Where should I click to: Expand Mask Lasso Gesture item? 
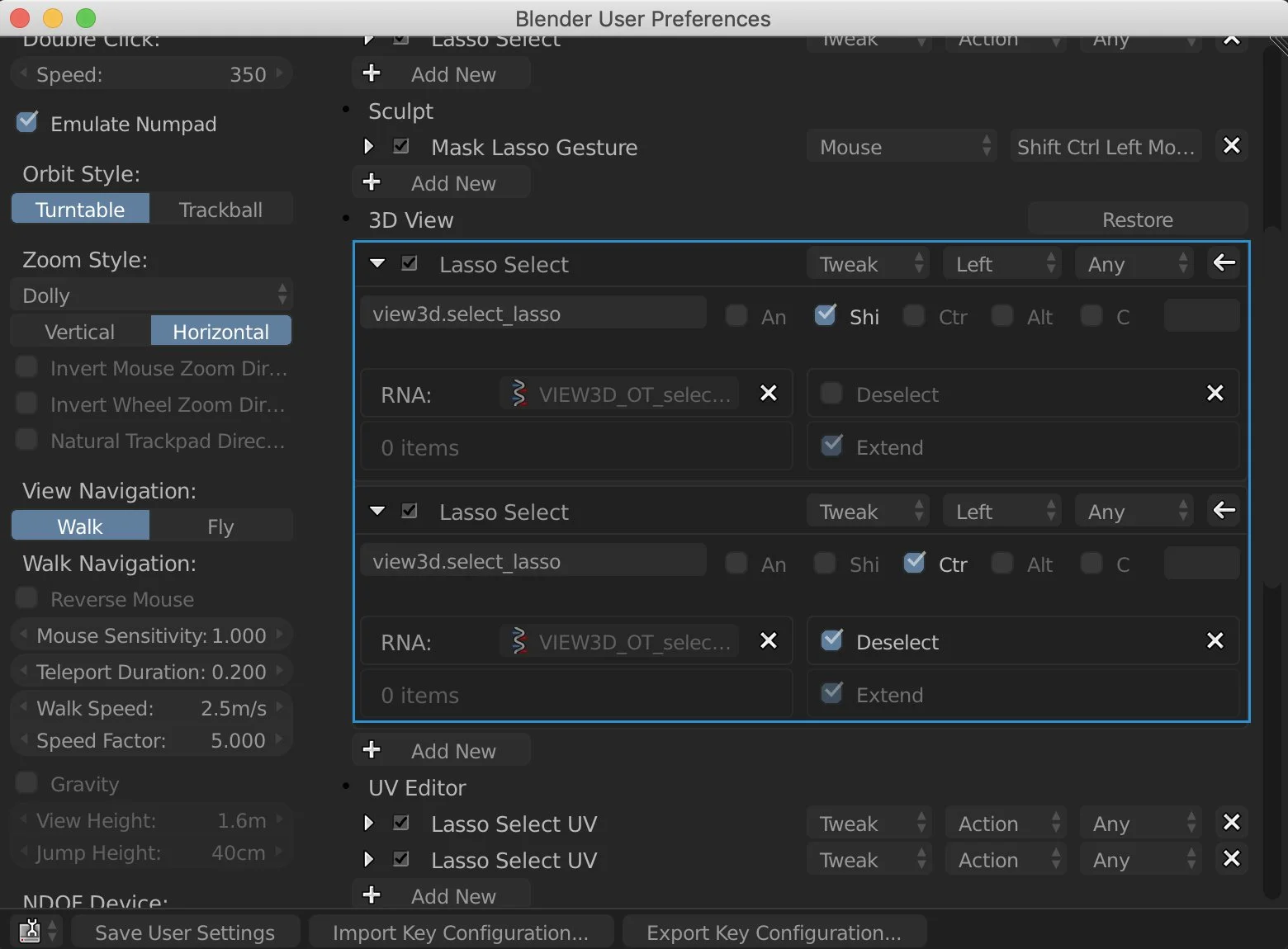coord(368,146)
